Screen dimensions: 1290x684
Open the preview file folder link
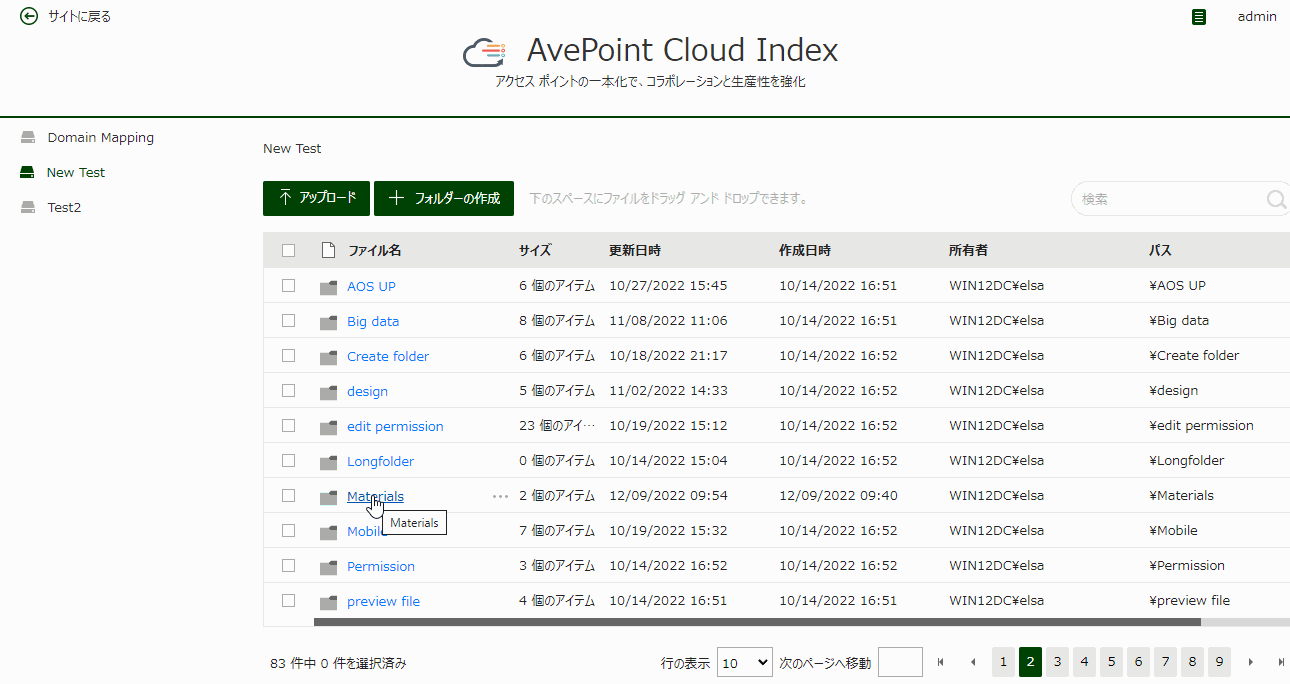(x=383, y=601)
